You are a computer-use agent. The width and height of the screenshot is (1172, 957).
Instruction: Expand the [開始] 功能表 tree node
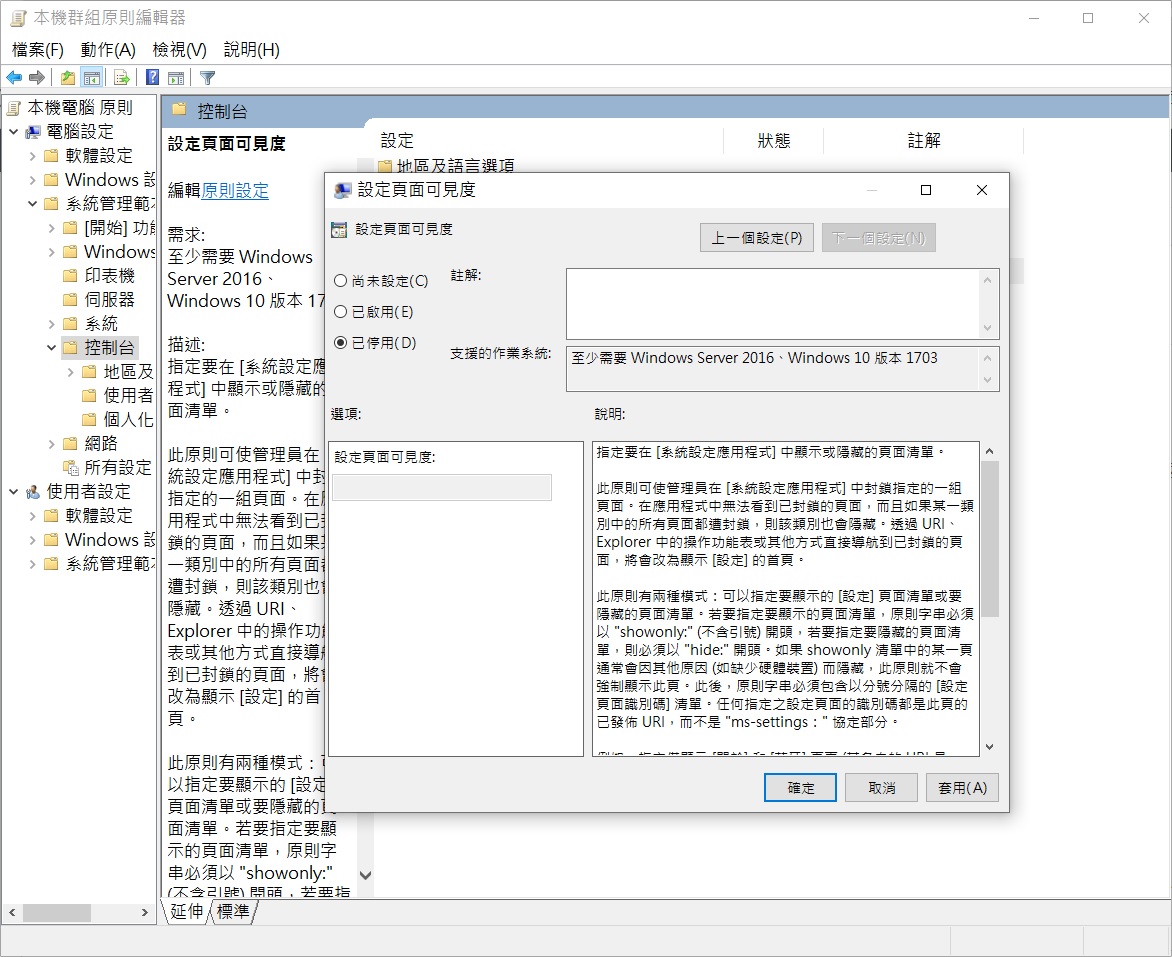(x=52, y=228)
